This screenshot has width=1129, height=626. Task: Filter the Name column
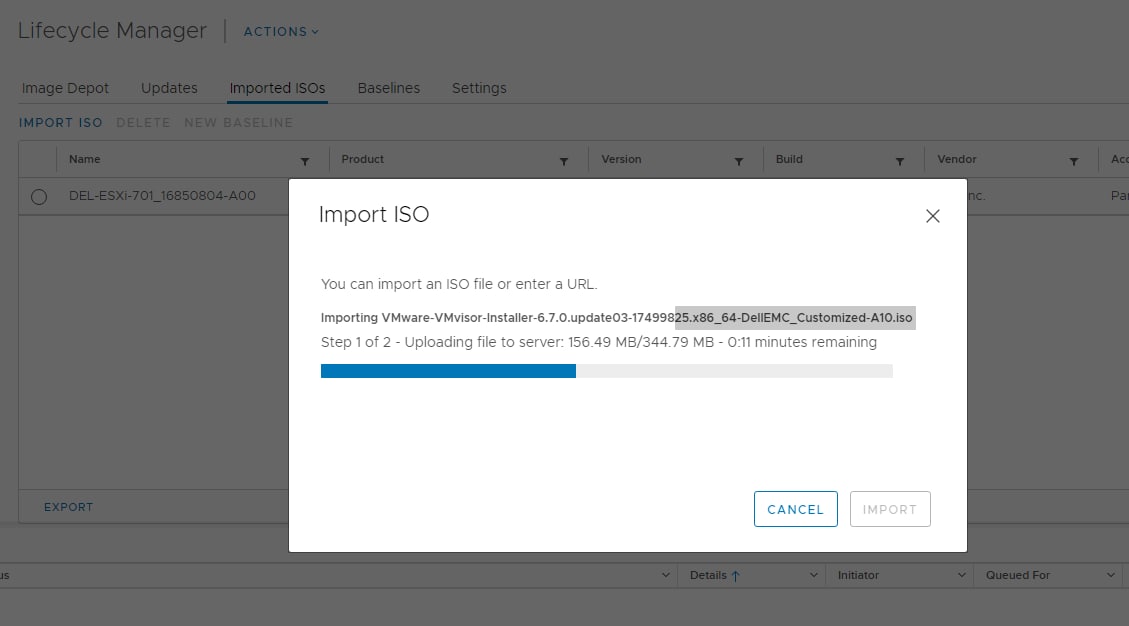click(x=305, y=162)
